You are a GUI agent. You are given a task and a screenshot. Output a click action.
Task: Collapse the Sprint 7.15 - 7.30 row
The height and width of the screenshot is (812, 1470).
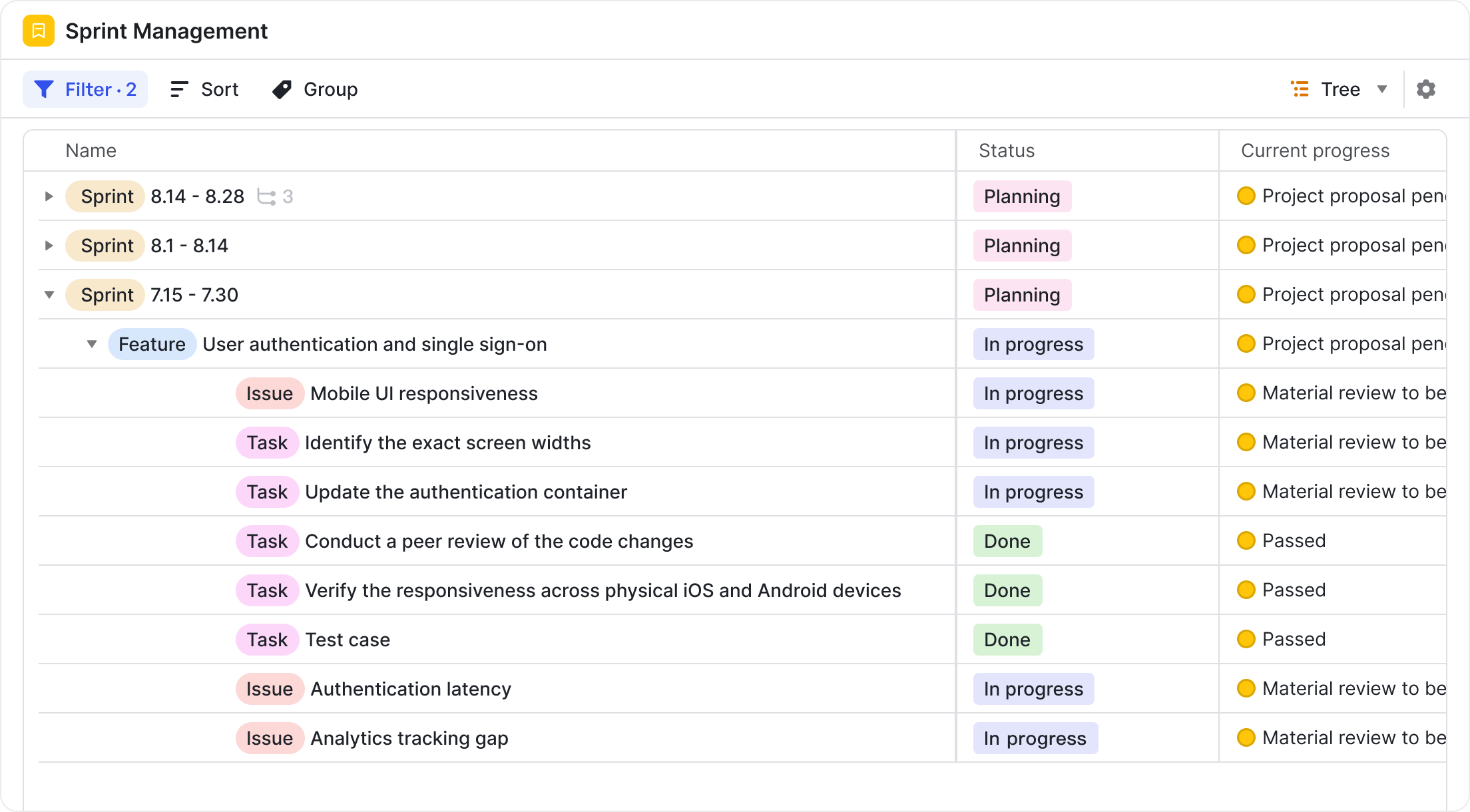48,294
